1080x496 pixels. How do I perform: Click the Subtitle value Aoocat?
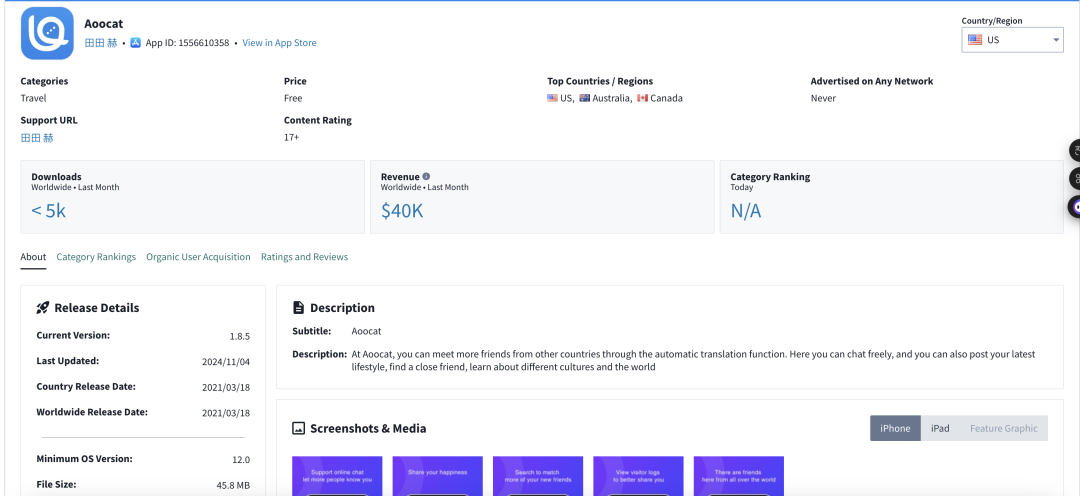(366, 331)
